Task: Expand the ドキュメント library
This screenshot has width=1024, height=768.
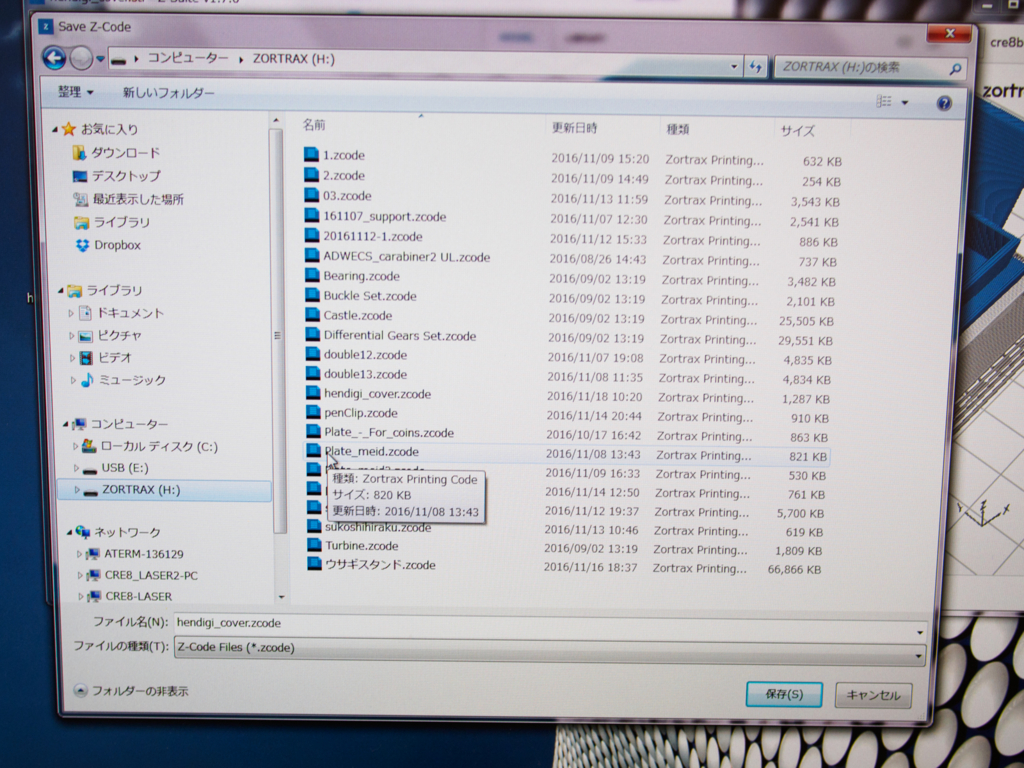Action: (72, 313)
